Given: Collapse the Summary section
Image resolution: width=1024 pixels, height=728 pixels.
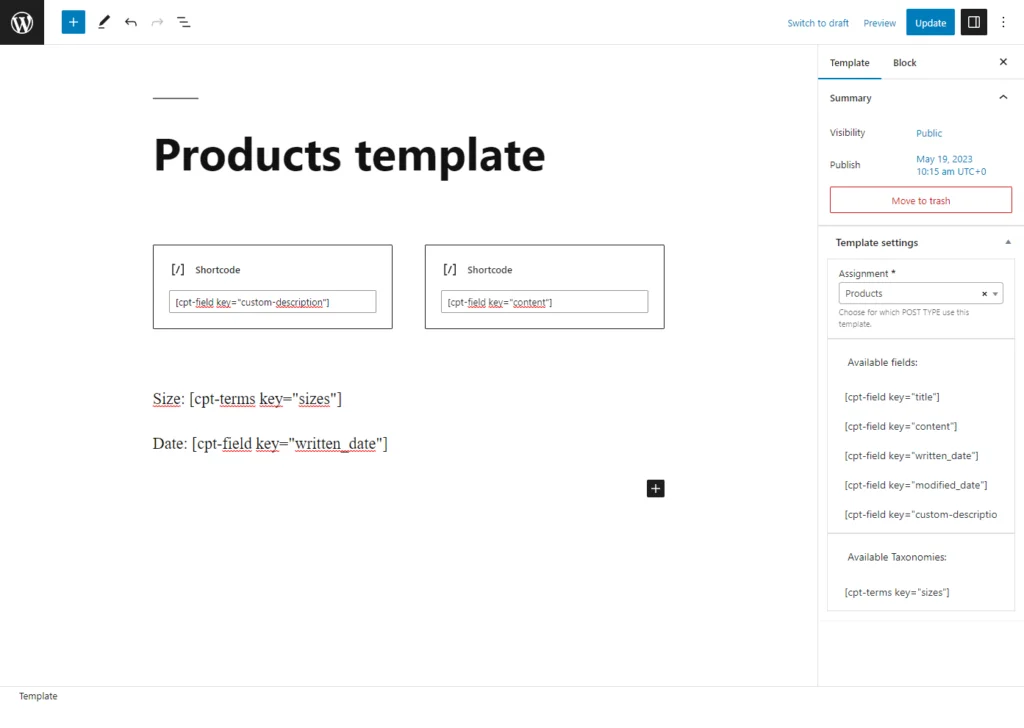Looking at the screenshot, I should click(1003, 97).
